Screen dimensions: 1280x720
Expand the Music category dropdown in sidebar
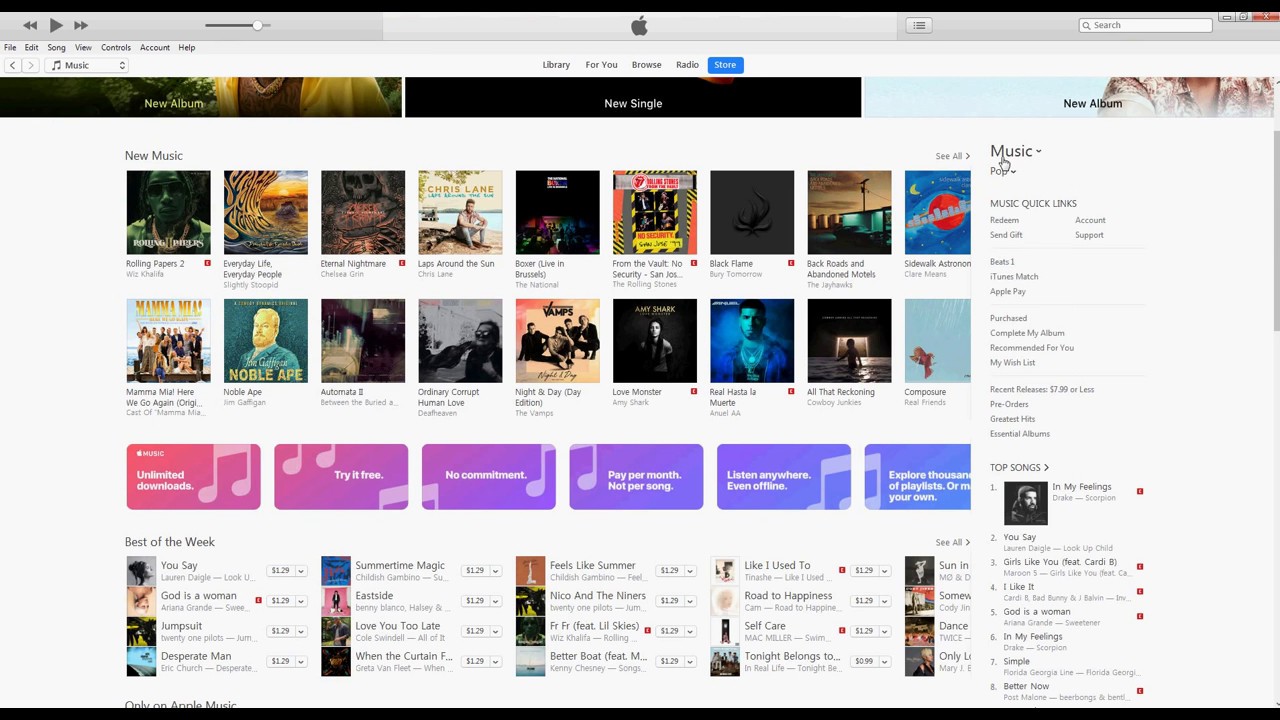click(x=1016, y=151)
